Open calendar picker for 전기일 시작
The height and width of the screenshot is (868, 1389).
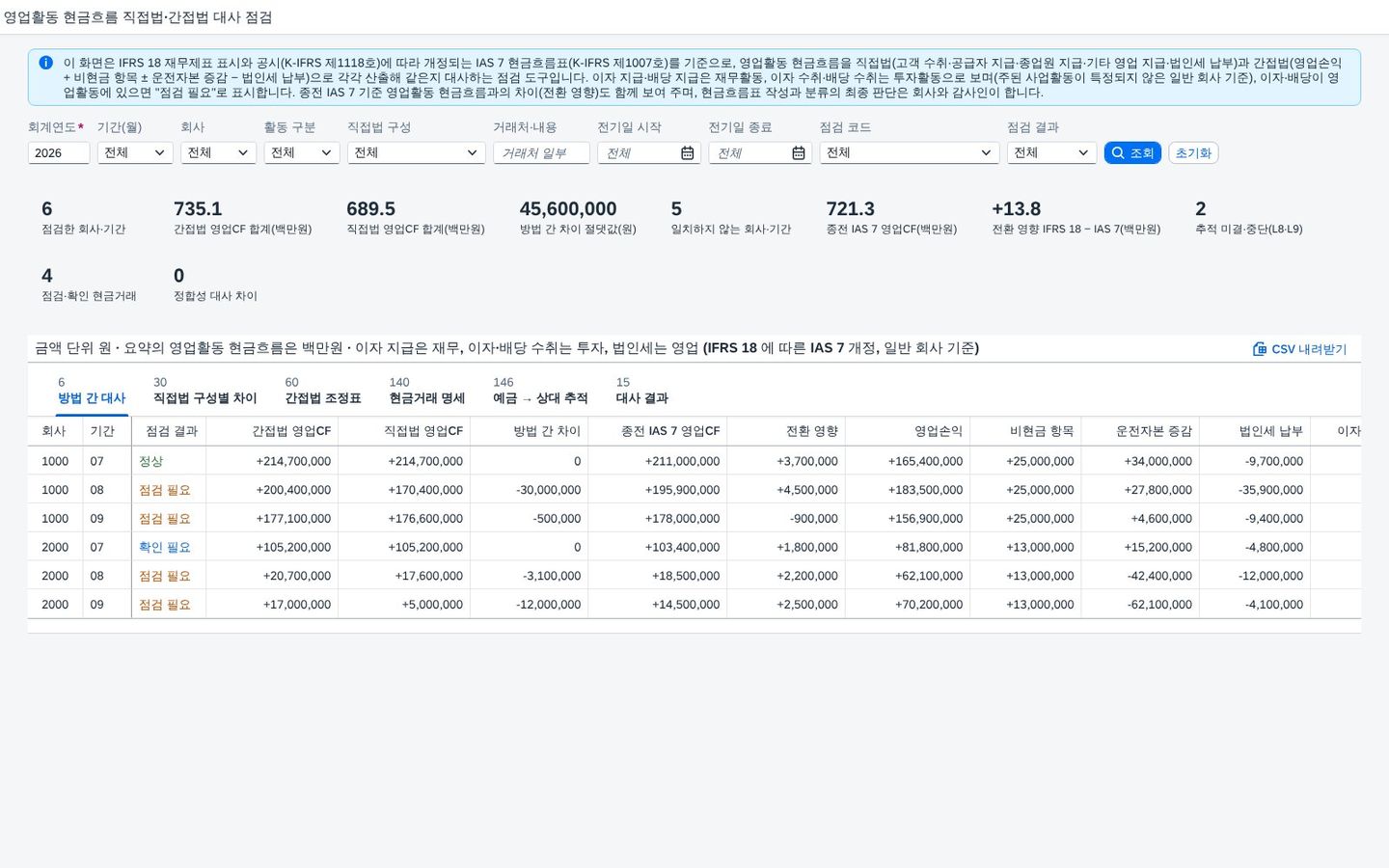[688, 153]
